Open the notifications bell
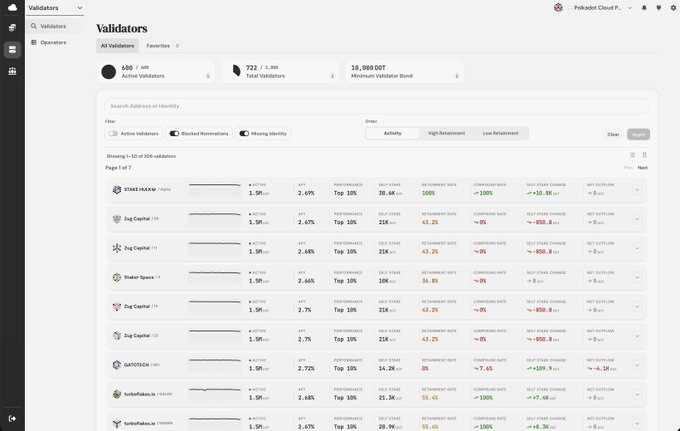The image size is (680, 431). click(644, 8)
